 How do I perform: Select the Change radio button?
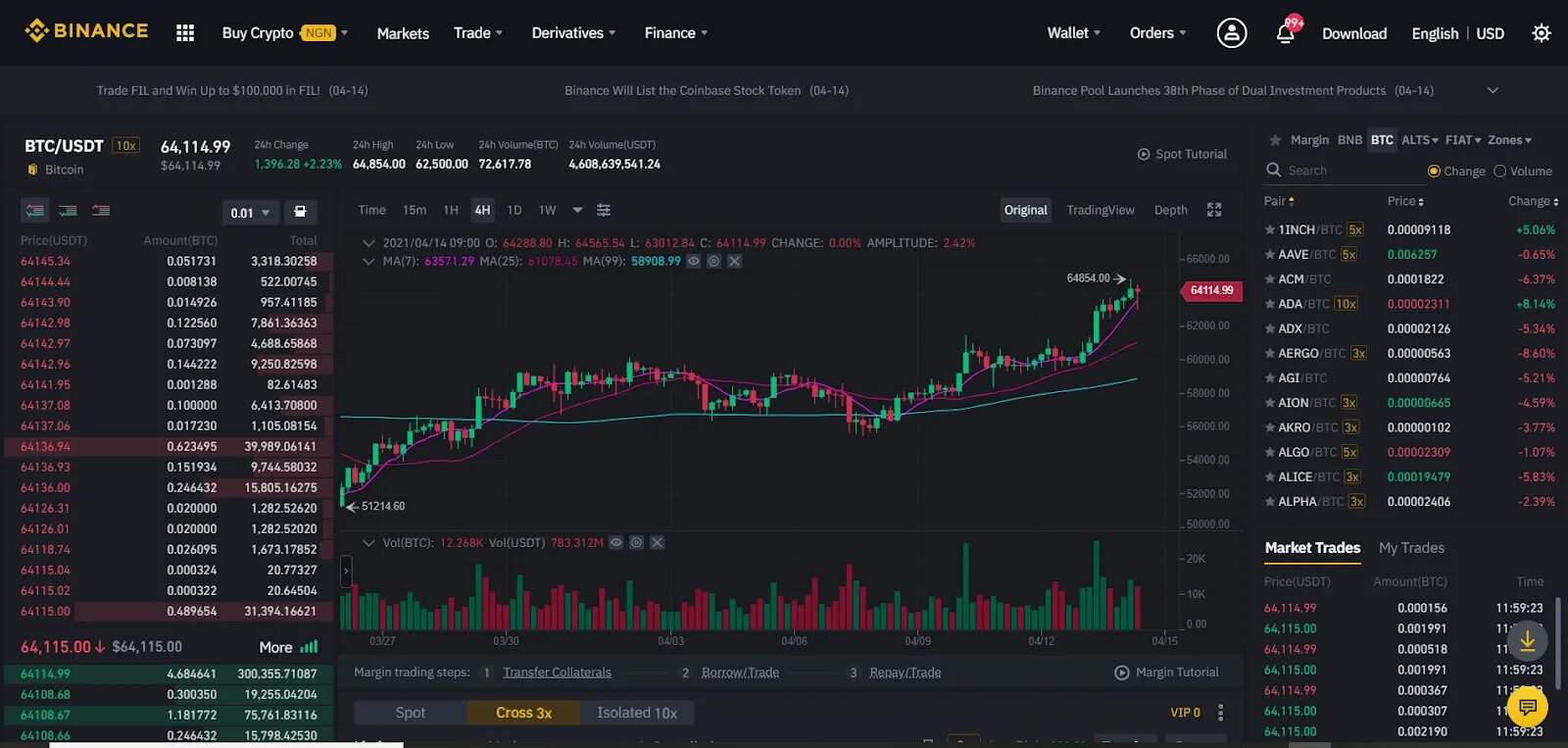[1434, 171]
